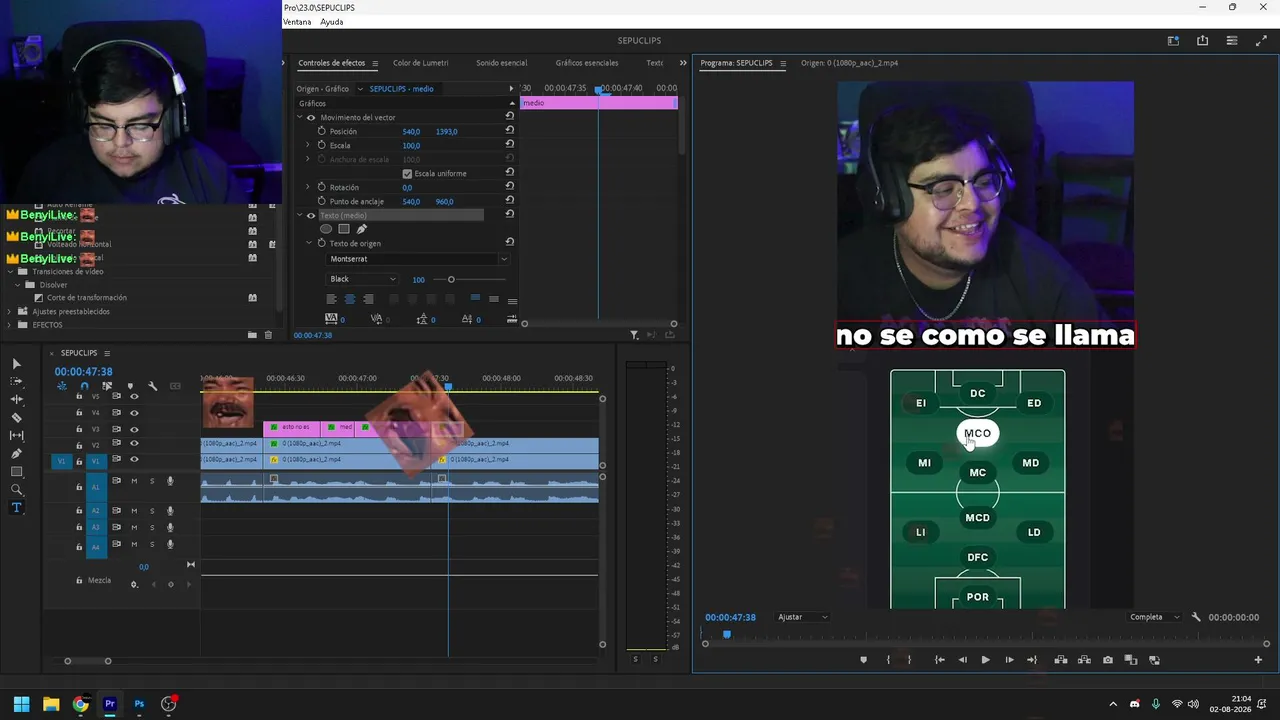Click the Posición X value 540,0

click(411, 131)
